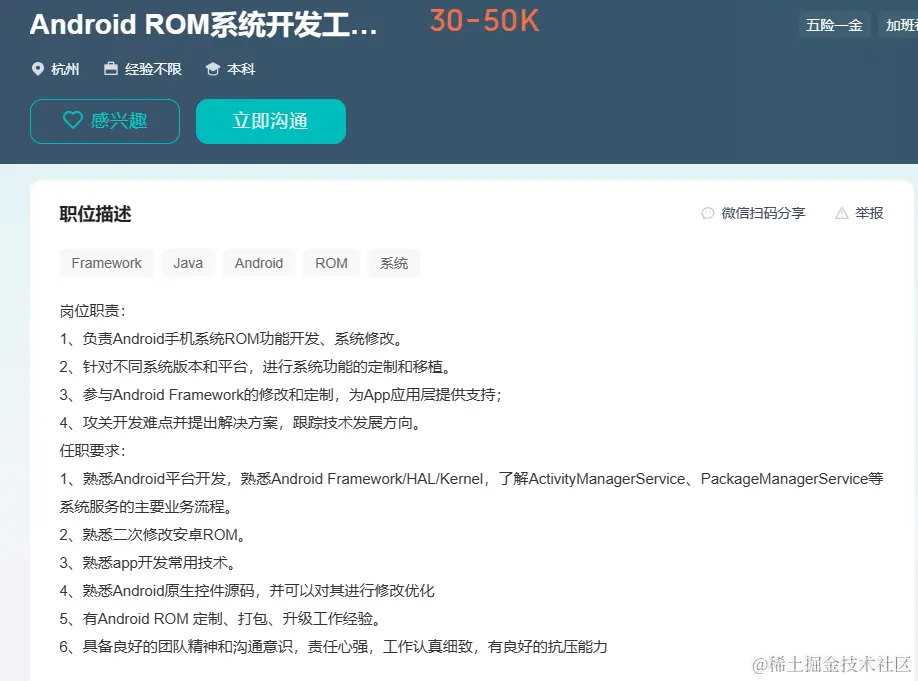
Task: Click the job title Android ROM系统开发工
Action: pyautogui.click(x=204, y=25)
